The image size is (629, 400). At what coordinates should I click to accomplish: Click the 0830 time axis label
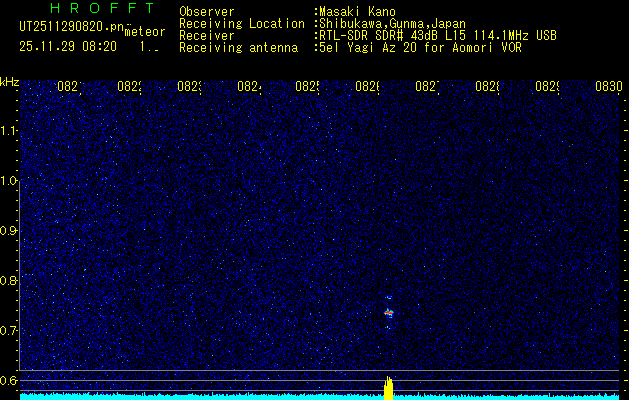pos(609,86)
